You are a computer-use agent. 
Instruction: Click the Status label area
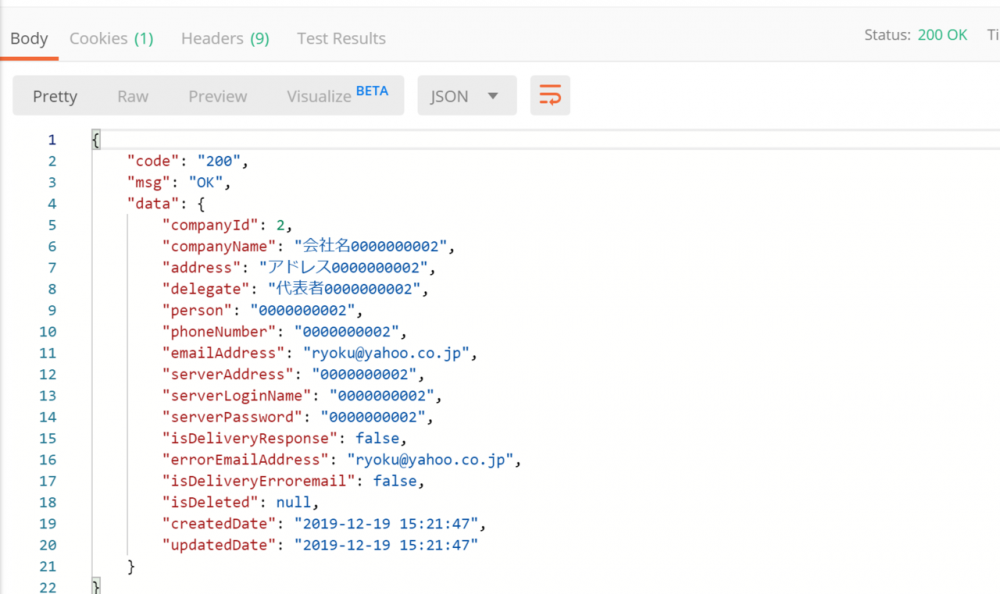pos(886,33)
